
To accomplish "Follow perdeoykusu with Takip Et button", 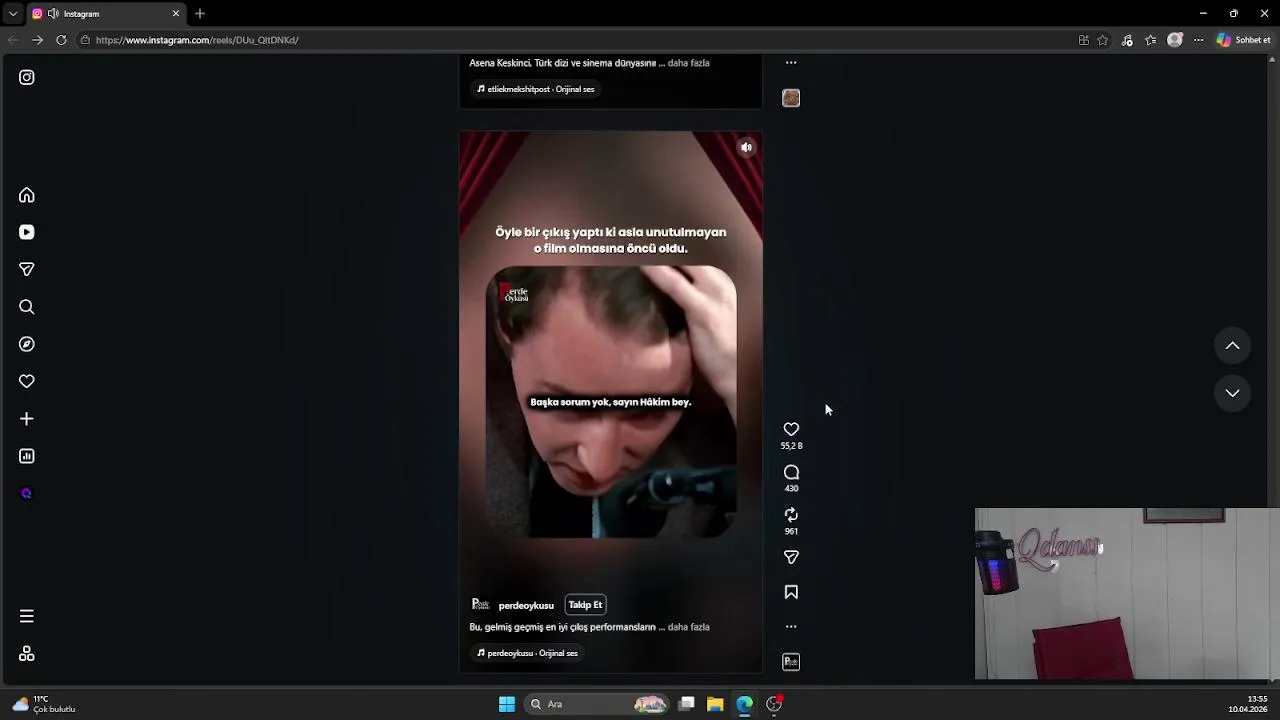I will tap(585, 604).
